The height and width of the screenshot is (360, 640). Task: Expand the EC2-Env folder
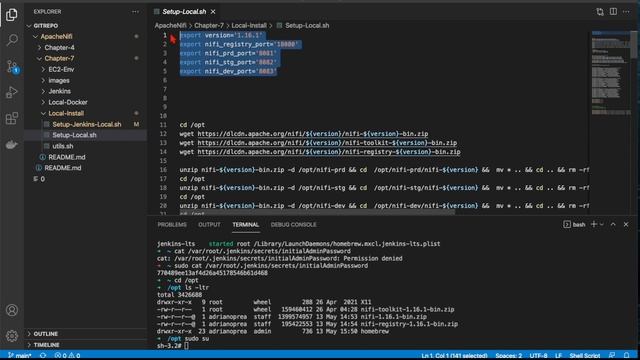pyautogui.click(x=85, y=69)
